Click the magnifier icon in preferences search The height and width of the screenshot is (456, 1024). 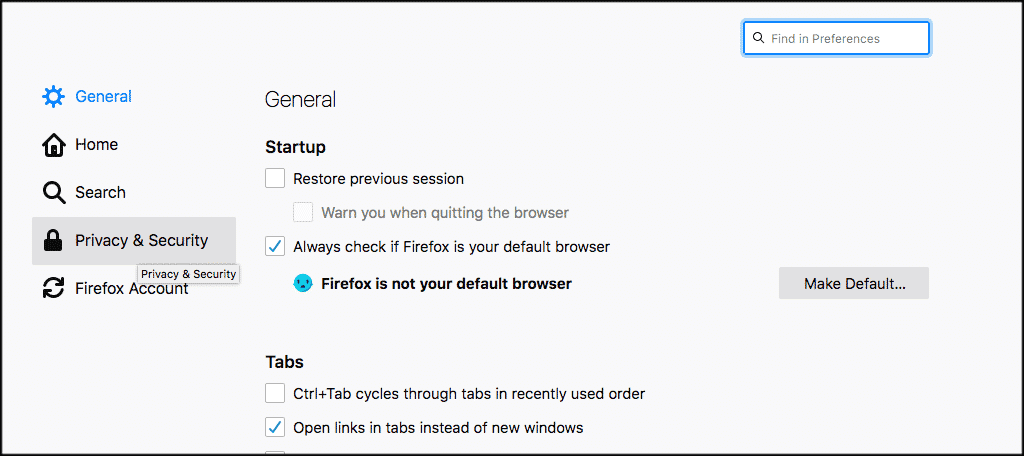[758, 39]
